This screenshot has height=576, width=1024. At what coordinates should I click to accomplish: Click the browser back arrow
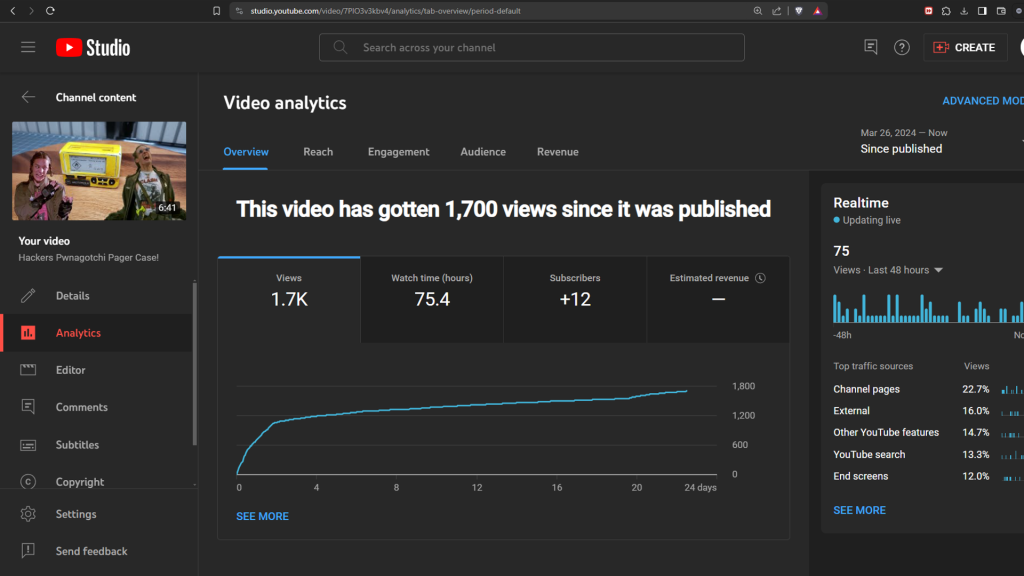click(12, 10)
